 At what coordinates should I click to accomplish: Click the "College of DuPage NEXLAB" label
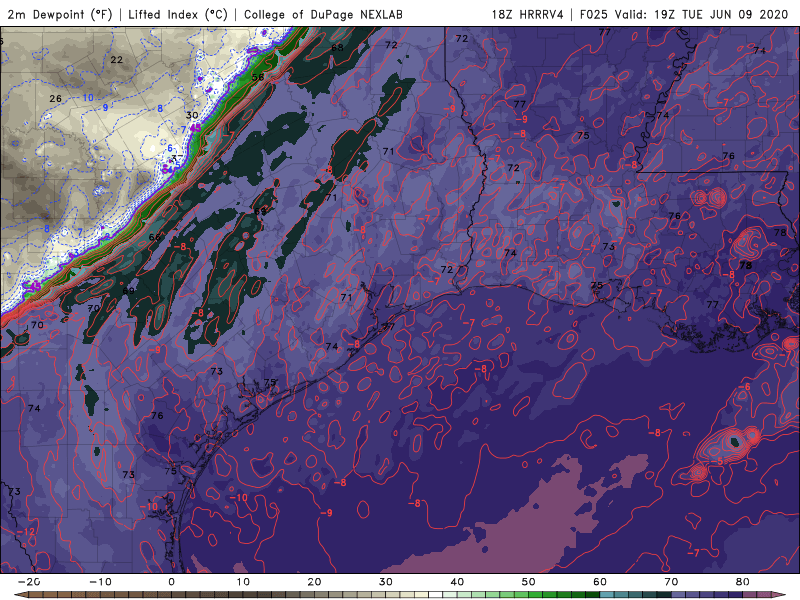tap(323, 14)
